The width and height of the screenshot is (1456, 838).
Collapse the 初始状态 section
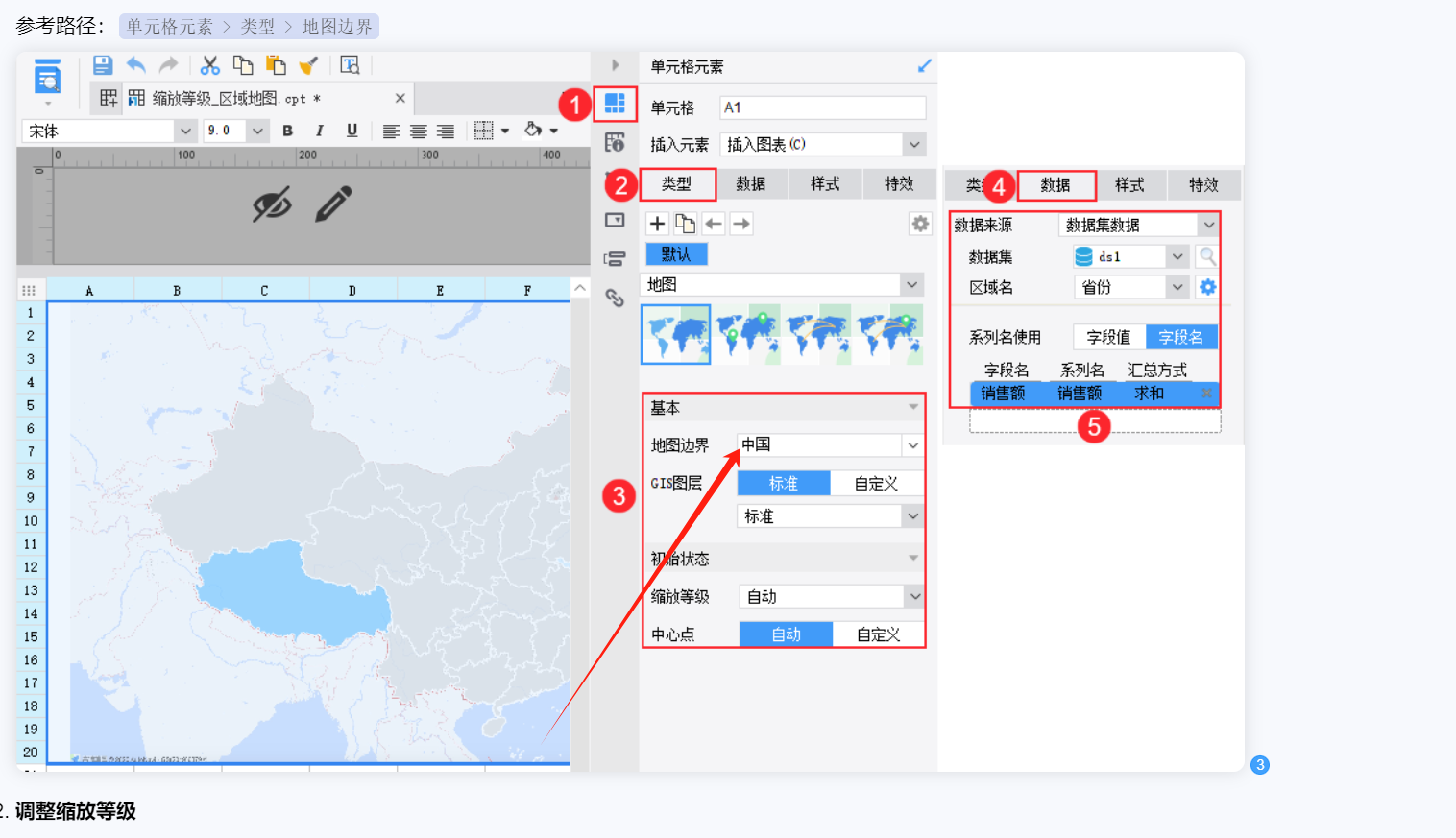(912, 558)
